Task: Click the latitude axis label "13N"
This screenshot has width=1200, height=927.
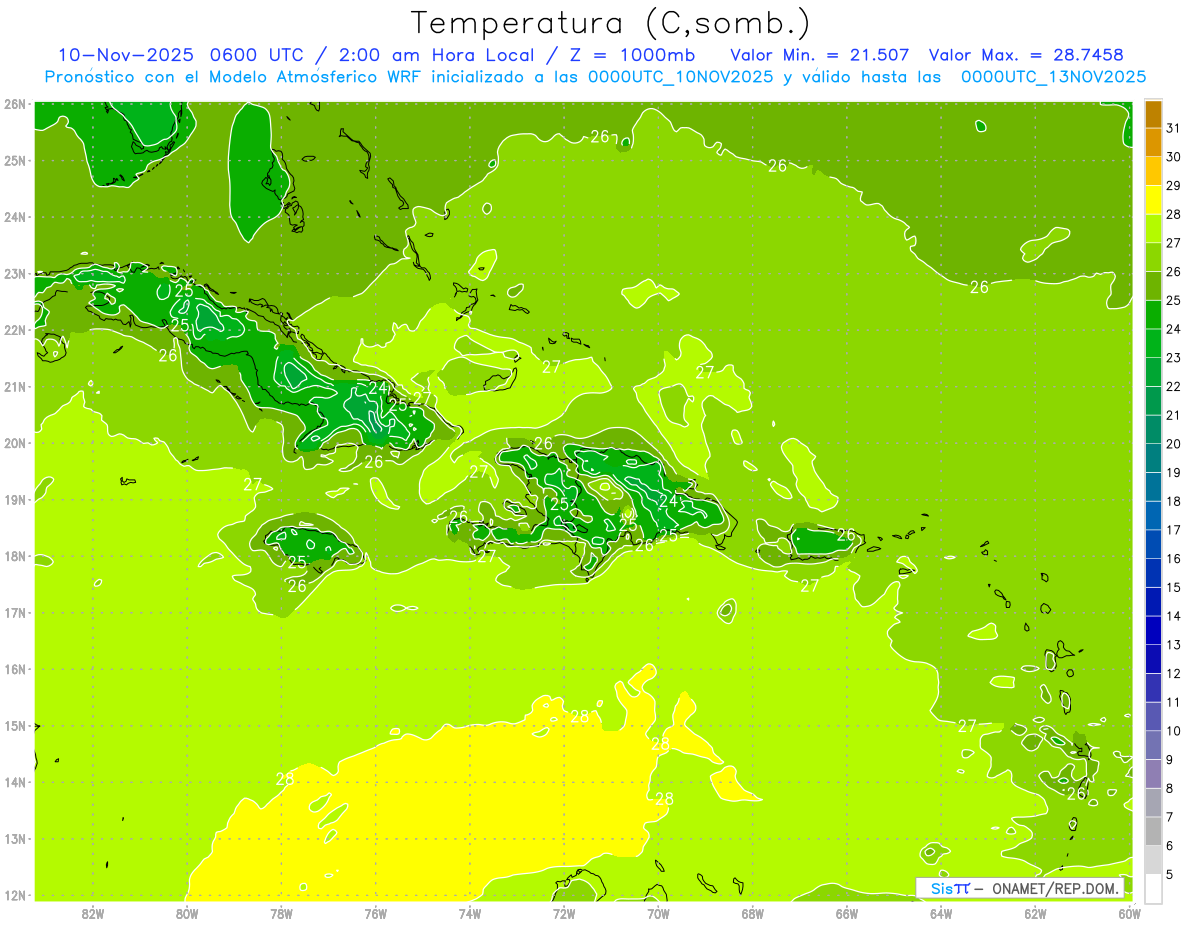Action: point(15,838)
